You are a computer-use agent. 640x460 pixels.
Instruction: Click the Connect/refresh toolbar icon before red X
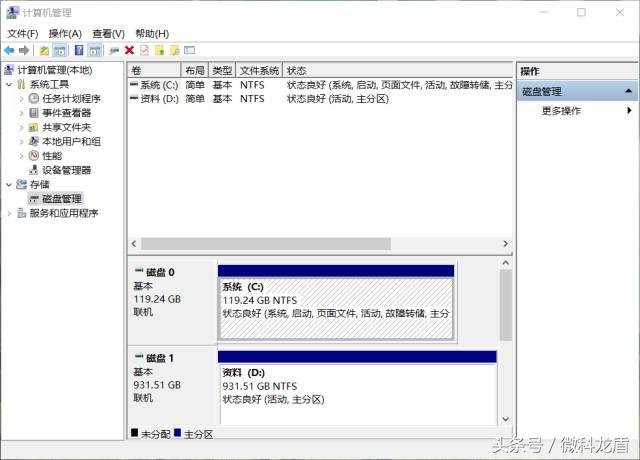114,51
